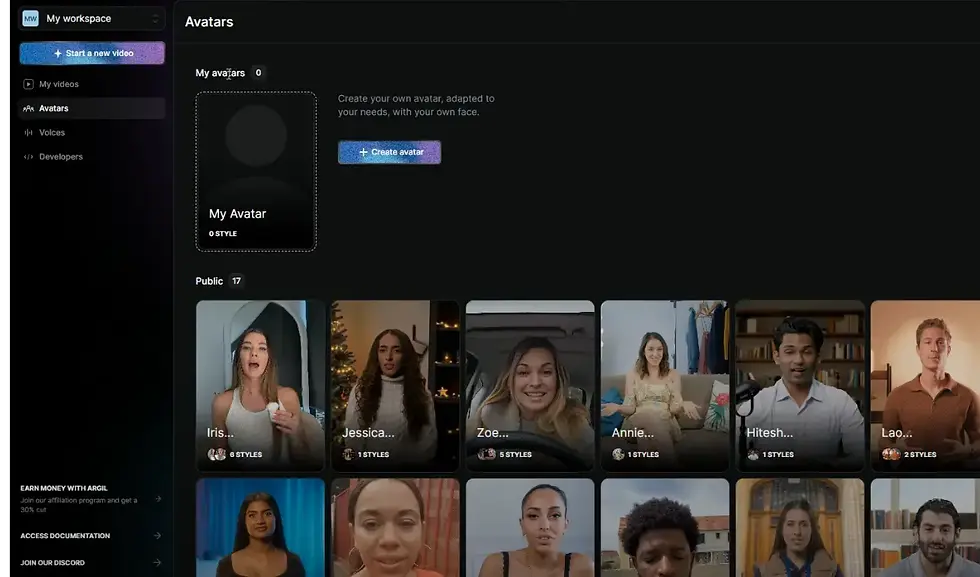The width and height of the screenshot is (980, 577).
Task: Click the Avatars page heading
Action: (x=209, y=22)
